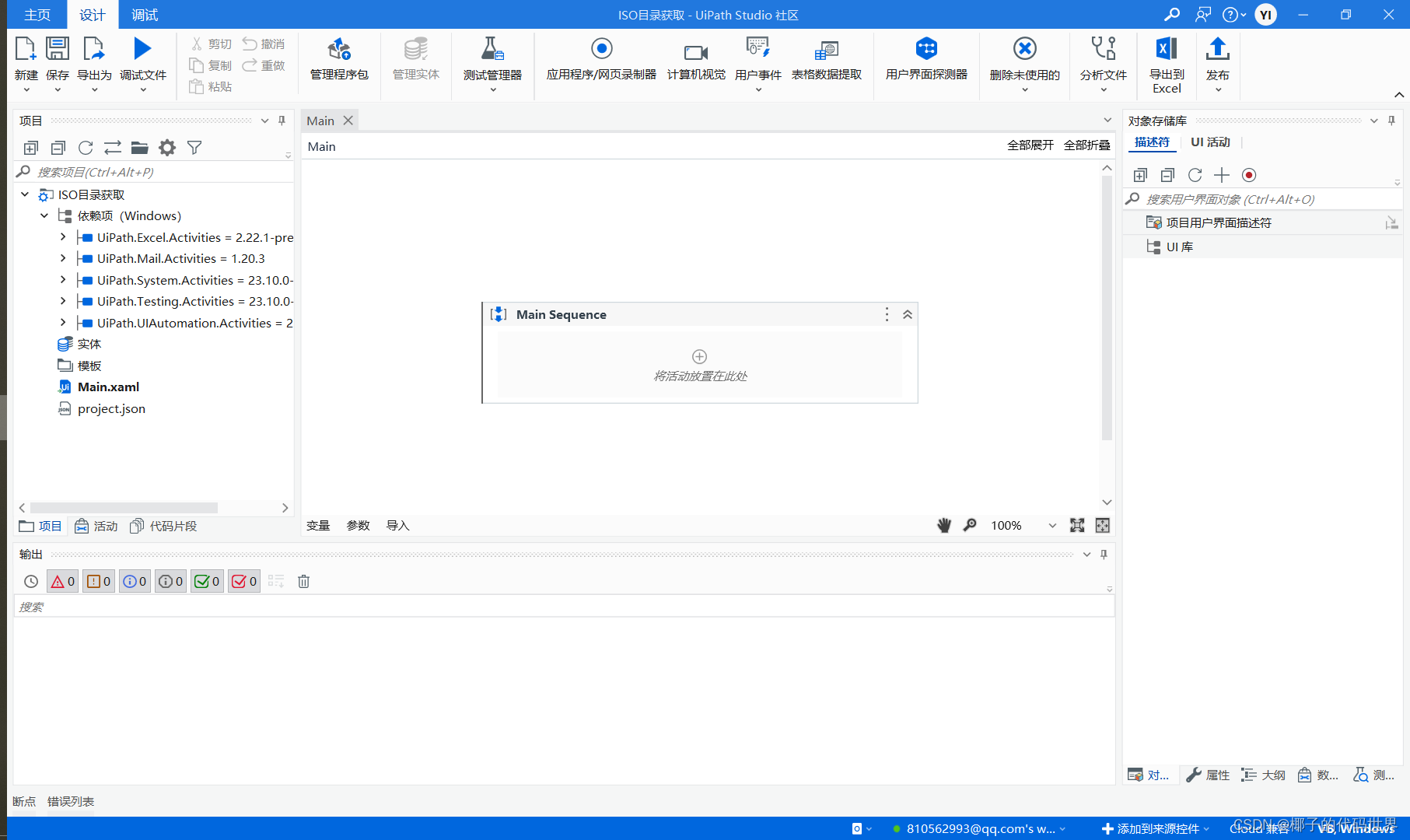The image size is (1410, 840).
Task: Expand UiPath.Mail.Activities dependency
Action: pos(63,258)
